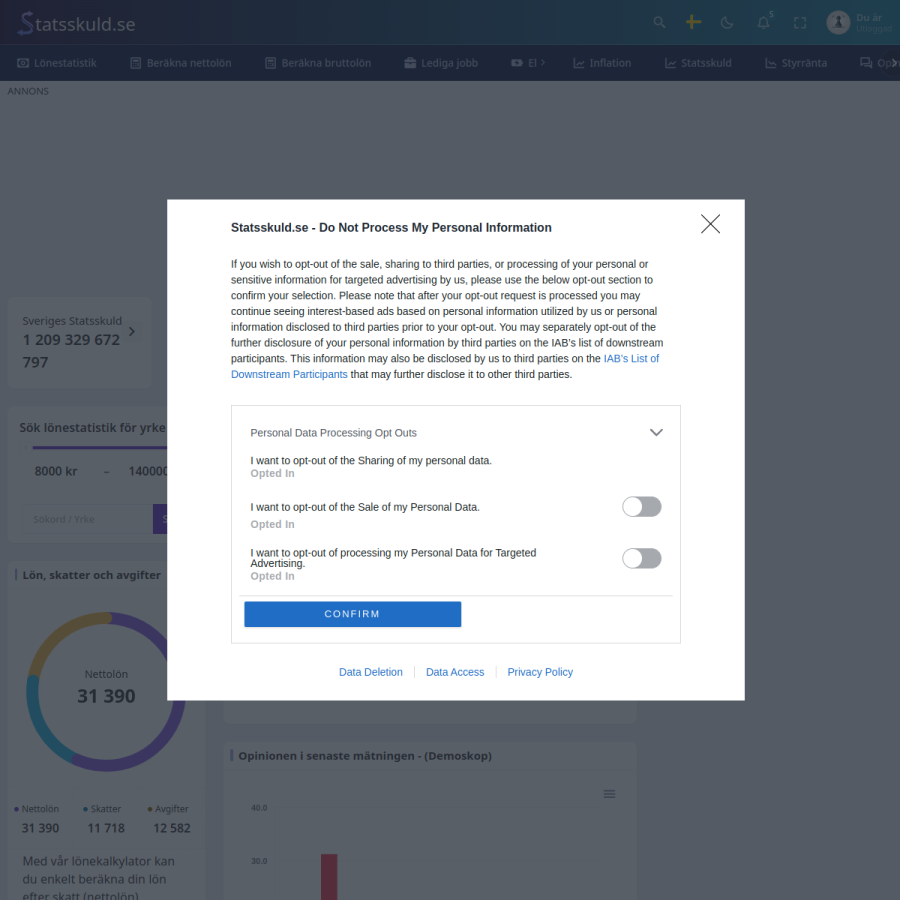This screenshot has width=900, height=900.
Task: Click the Lediga jobb briefcase icon
Action: pos(410,63)
